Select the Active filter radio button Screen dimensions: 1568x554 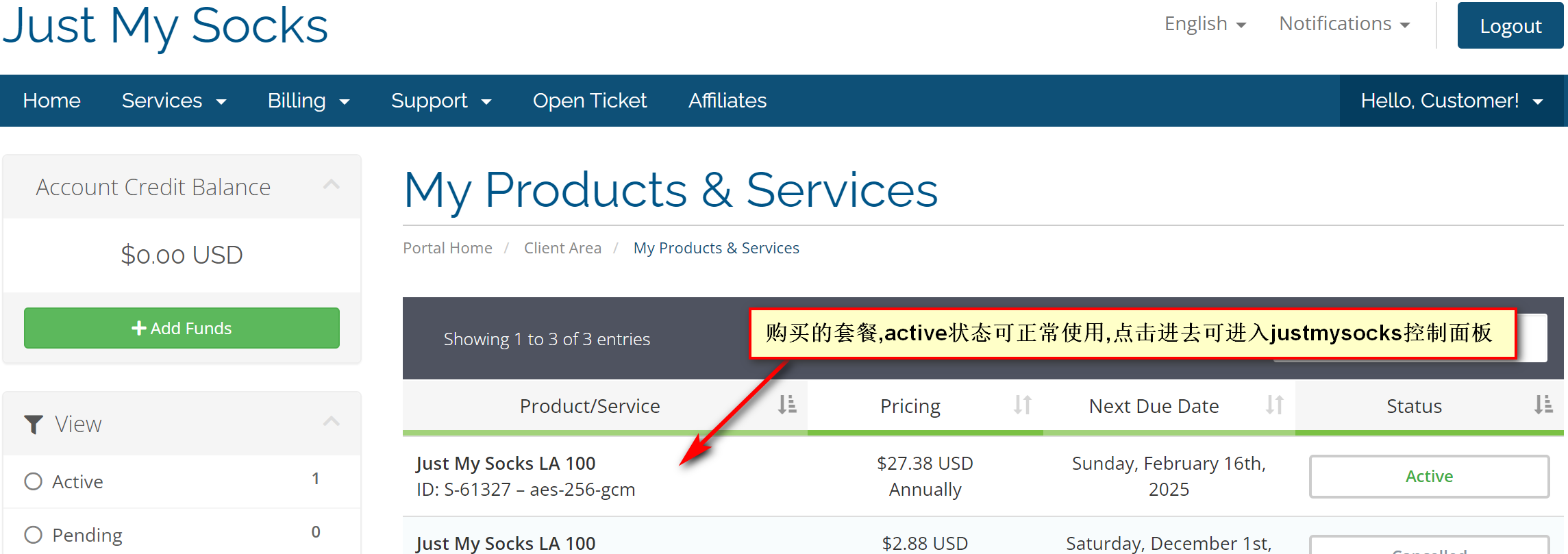(33, 481)
